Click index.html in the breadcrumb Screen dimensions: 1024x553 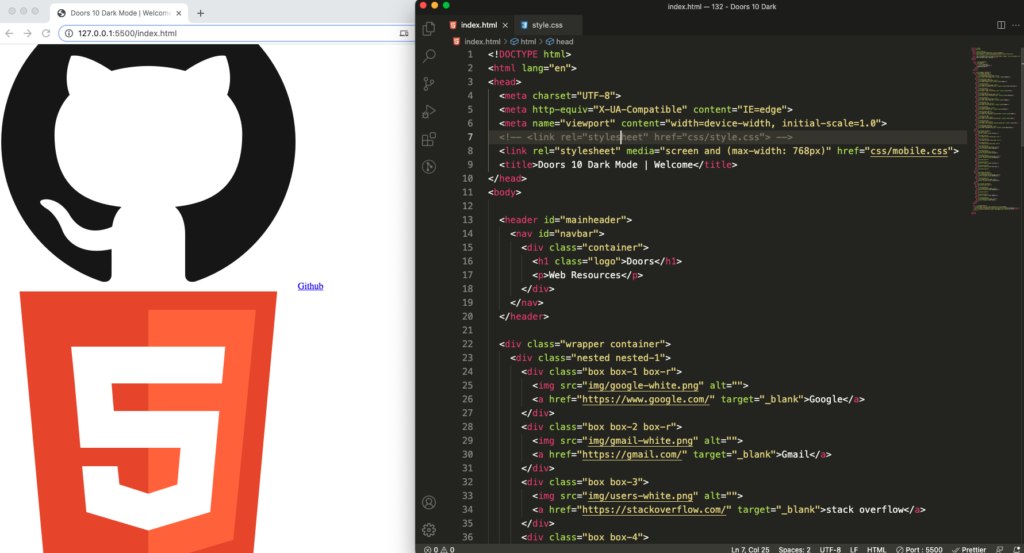click(482, 41)
